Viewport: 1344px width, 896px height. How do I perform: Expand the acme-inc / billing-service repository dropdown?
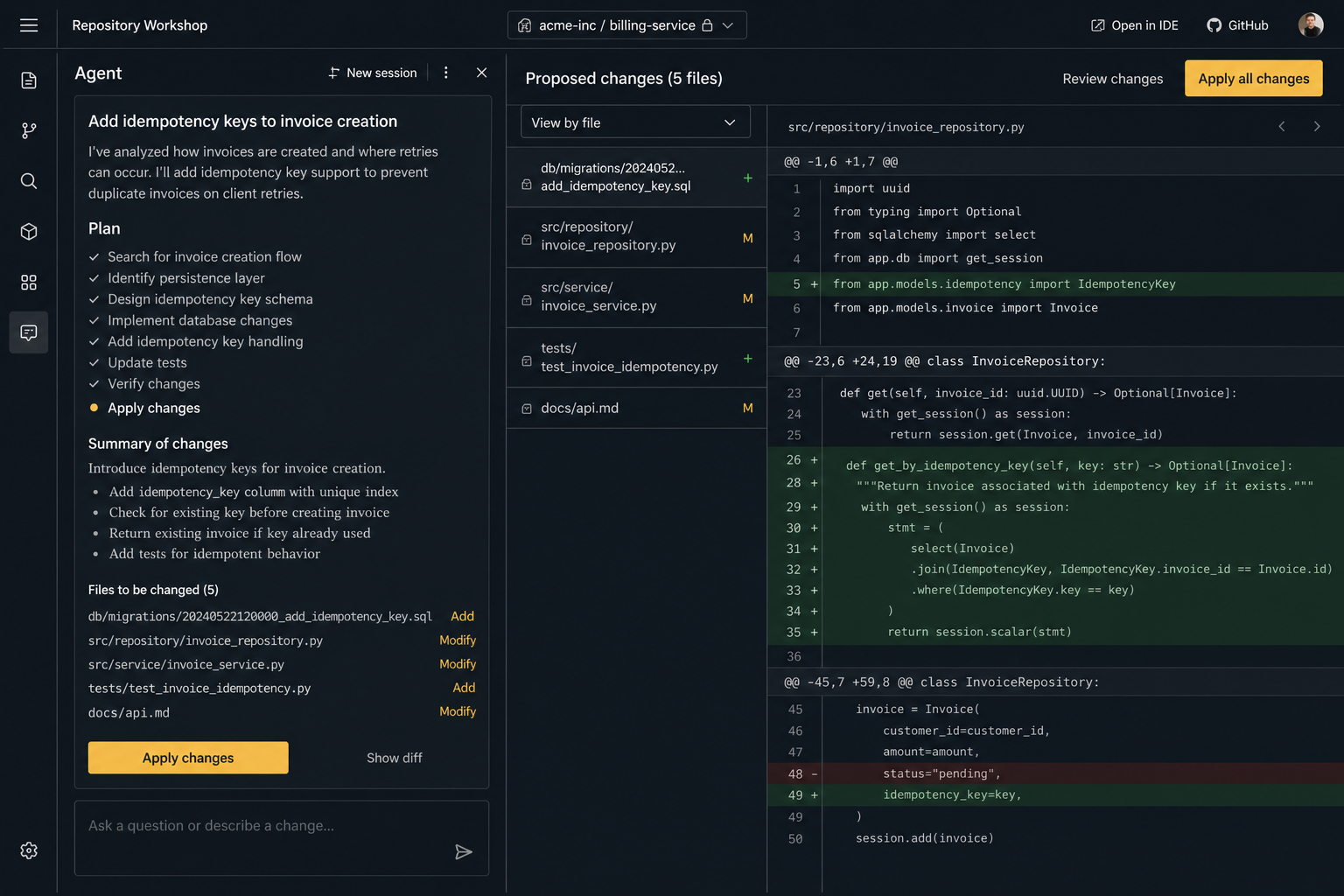[626, 25]
